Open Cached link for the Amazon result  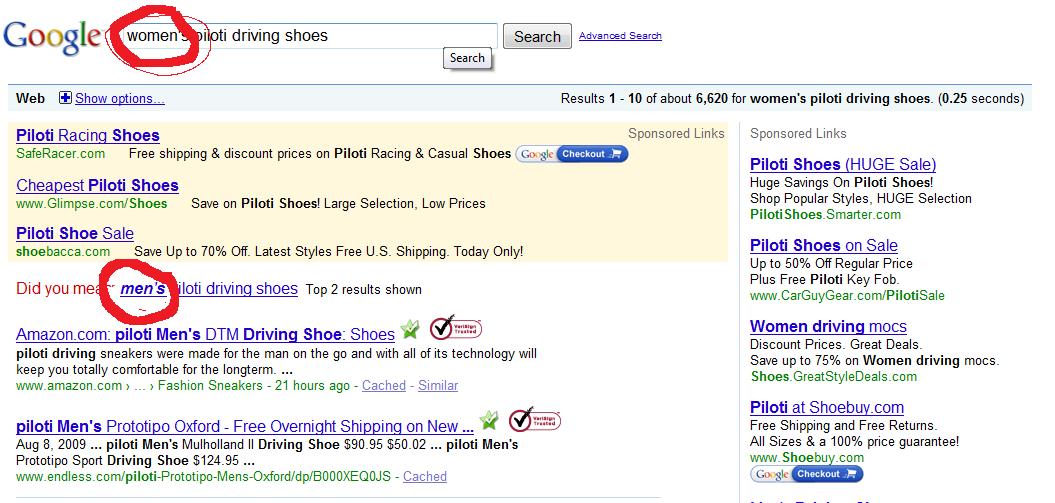[x=384, y=385]
